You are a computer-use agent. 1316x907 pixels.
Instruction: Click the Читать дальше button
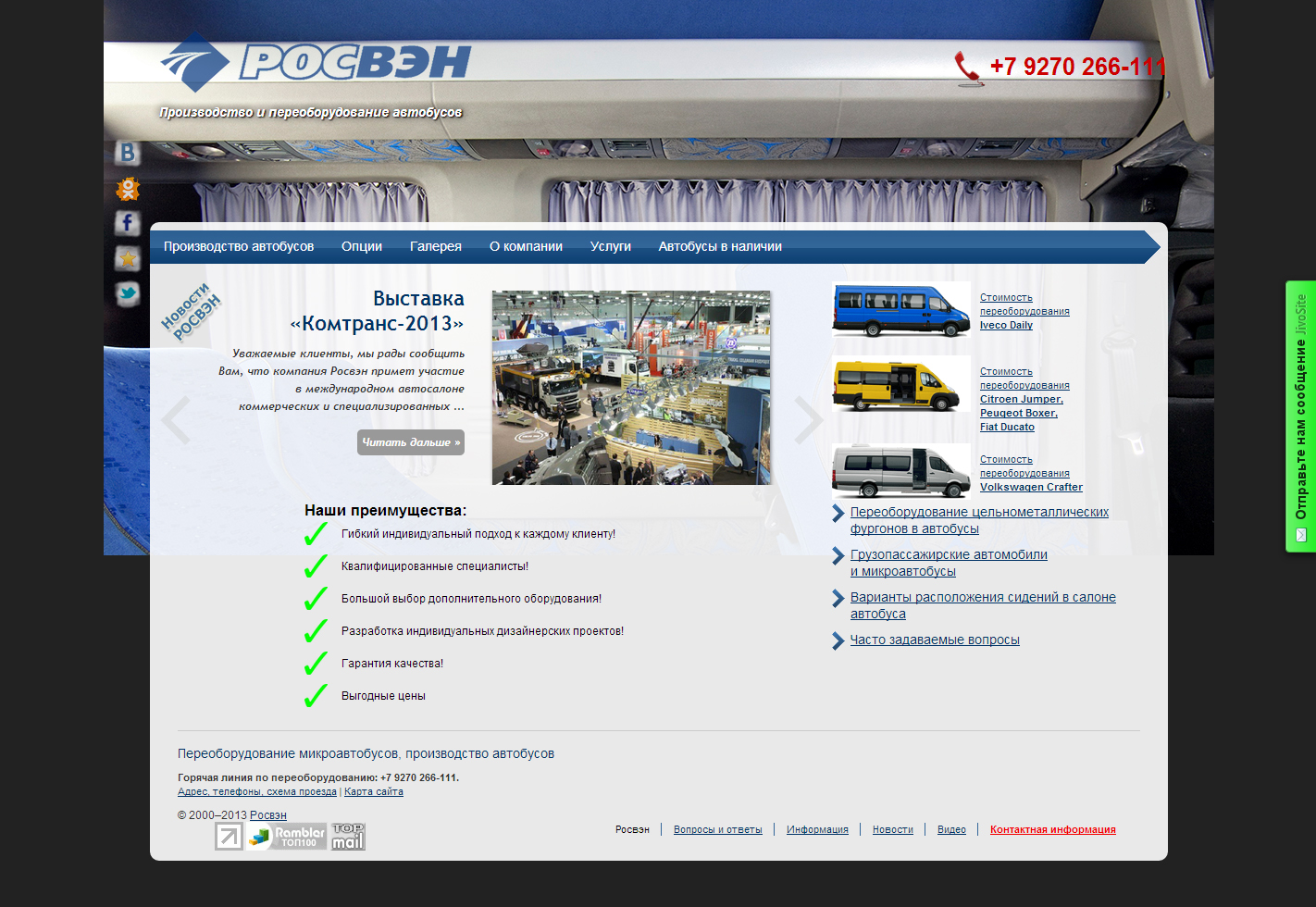point(411,442)
